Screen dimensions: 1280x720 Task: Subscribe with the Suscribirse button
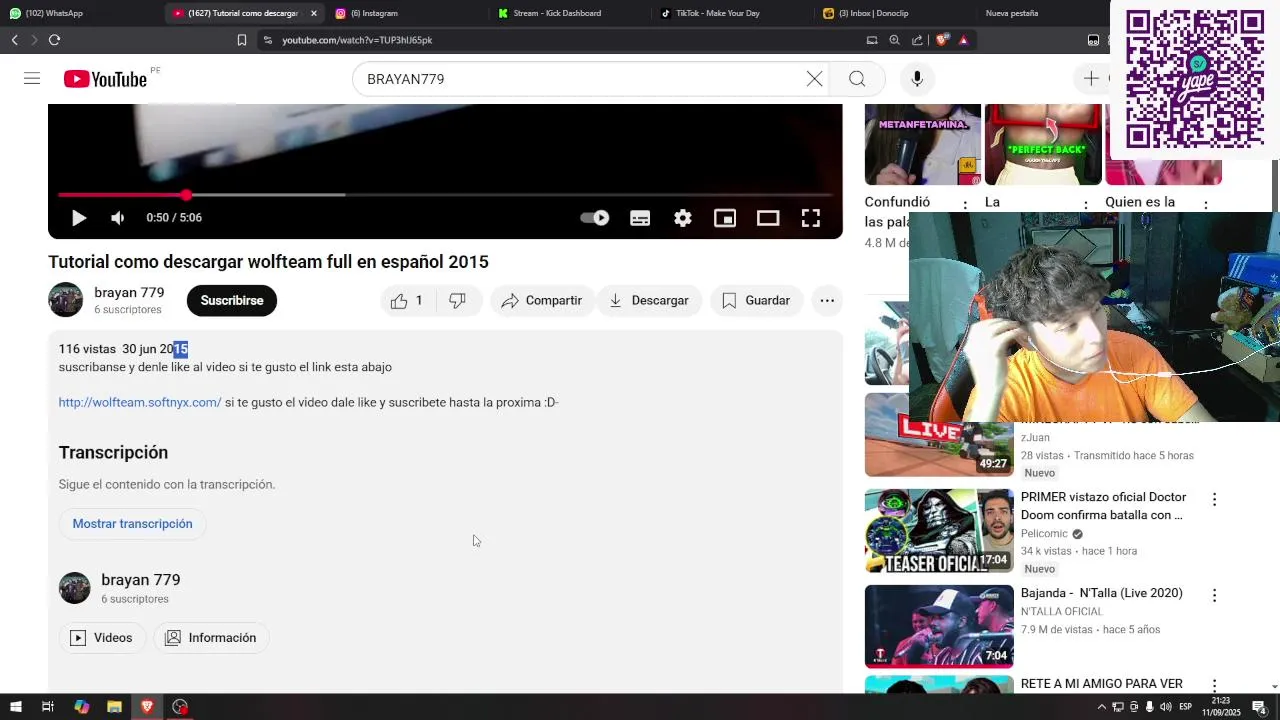pyautogui.click(x=232, y=301)
